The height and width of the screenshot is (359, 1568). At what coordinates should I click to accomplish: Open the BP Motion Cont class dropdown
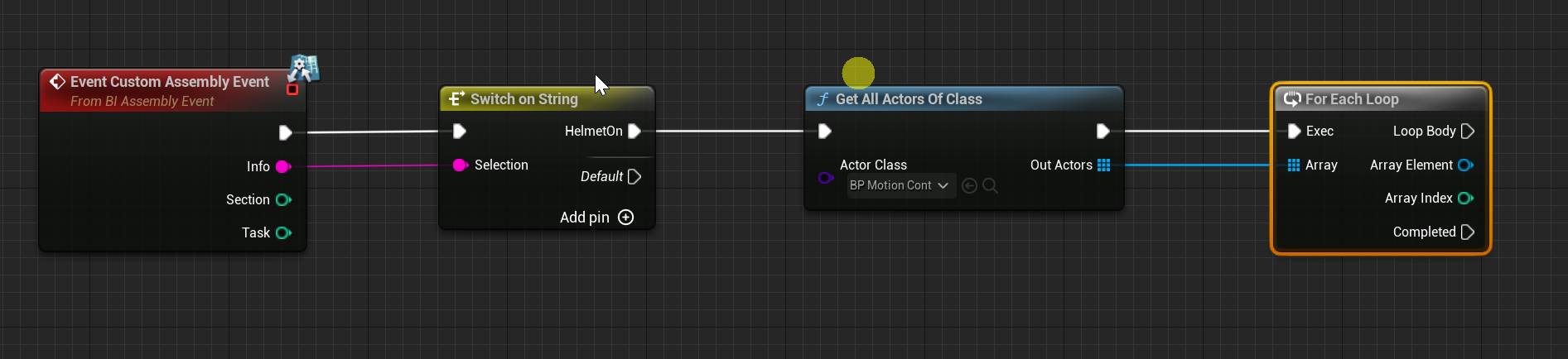(900, 185)
